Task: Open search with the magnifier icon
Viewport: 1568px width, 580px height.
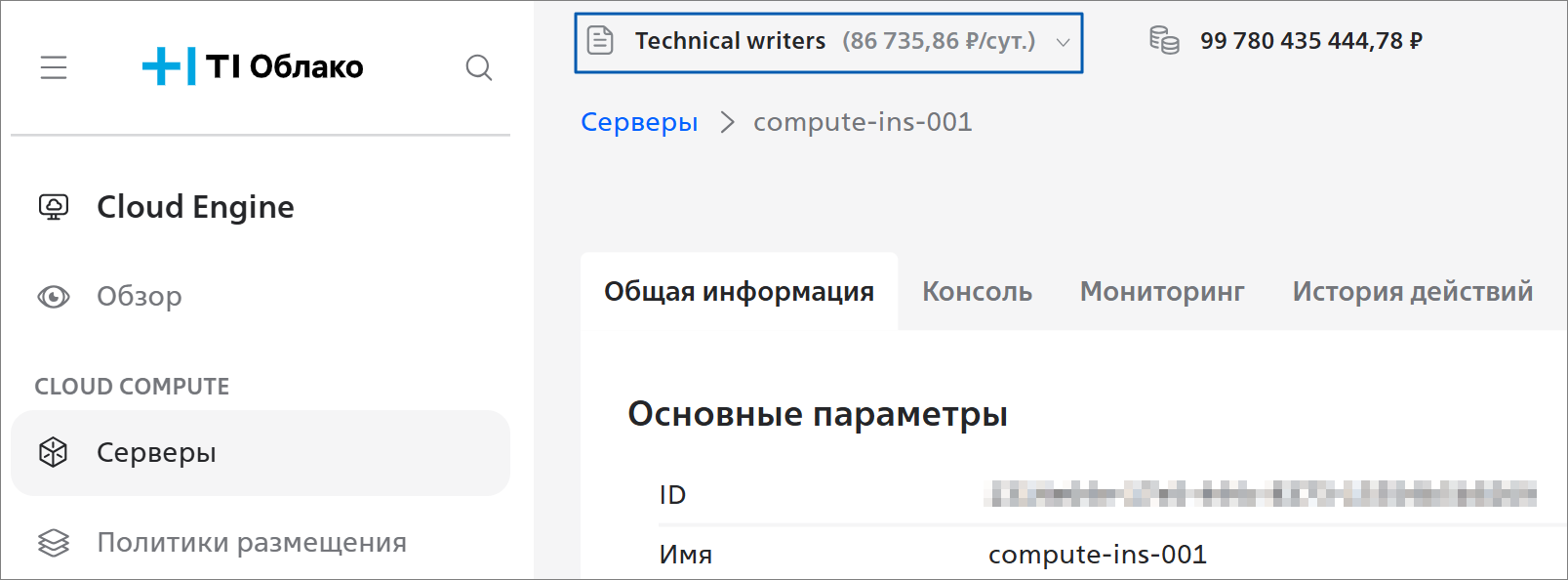Action: point(478,67)
